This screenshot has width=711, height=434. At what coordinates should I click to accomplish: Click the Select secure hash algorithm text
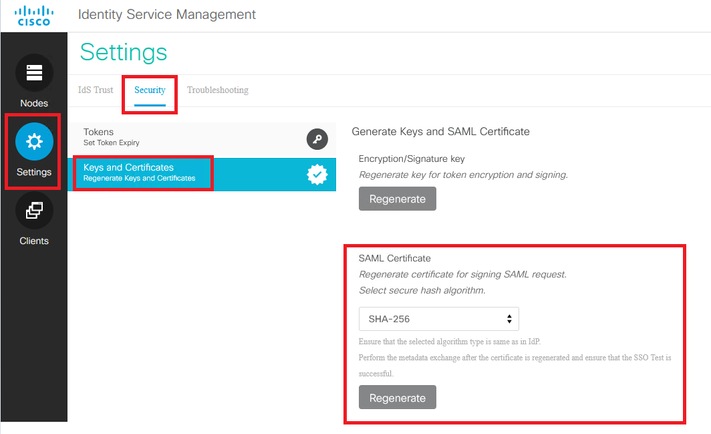422,290
